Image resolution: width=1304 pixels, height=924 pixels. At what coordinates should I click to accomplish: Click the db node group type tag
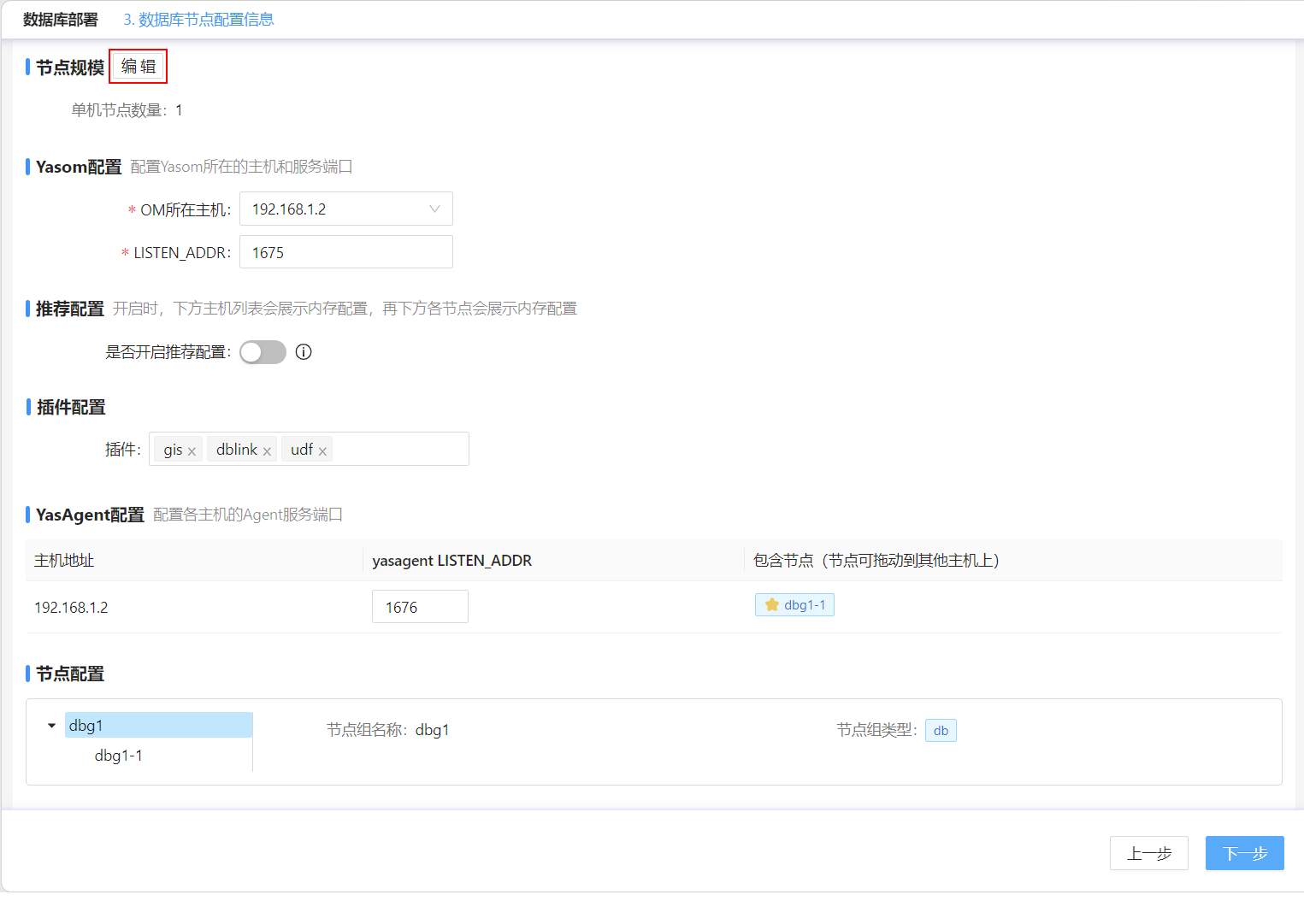point(941,731)
